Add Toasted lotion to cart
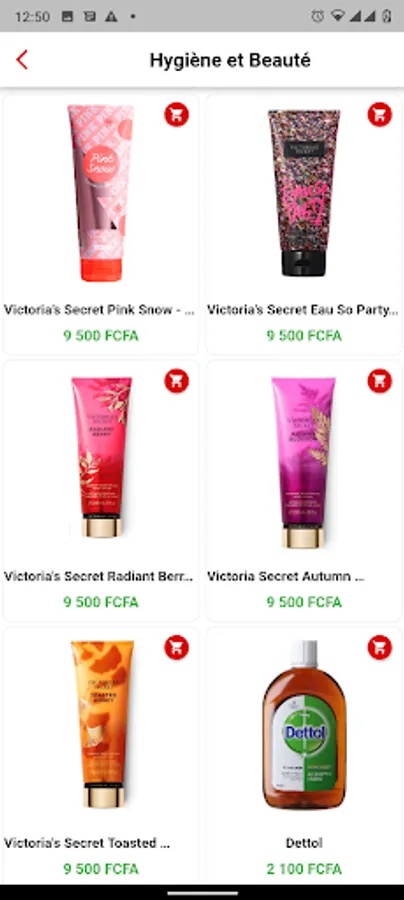Viewport: 404px width, 900px height. [176, 647]
